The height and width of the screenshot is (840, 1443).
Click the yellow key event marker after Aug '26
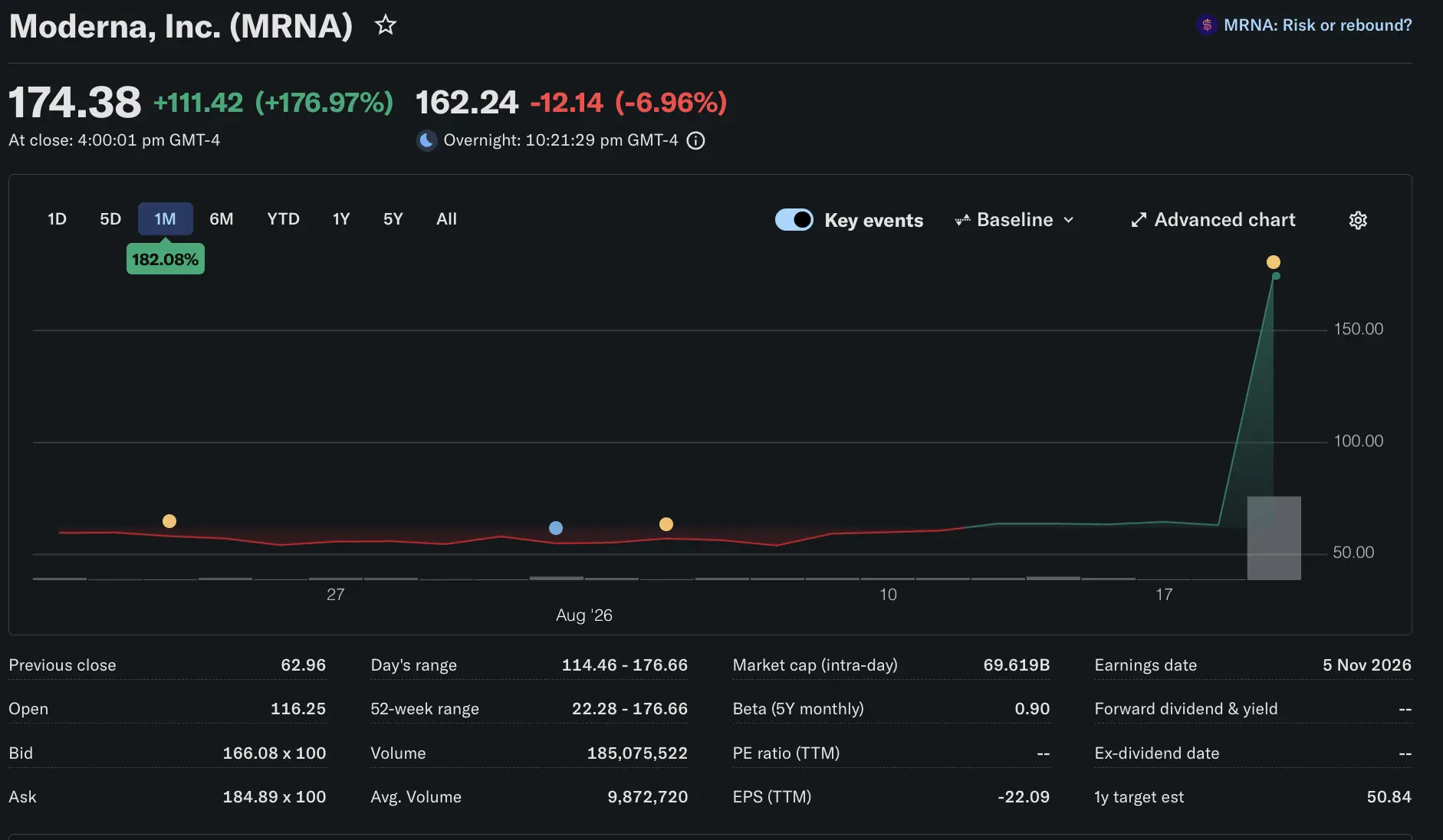(666, 524)
